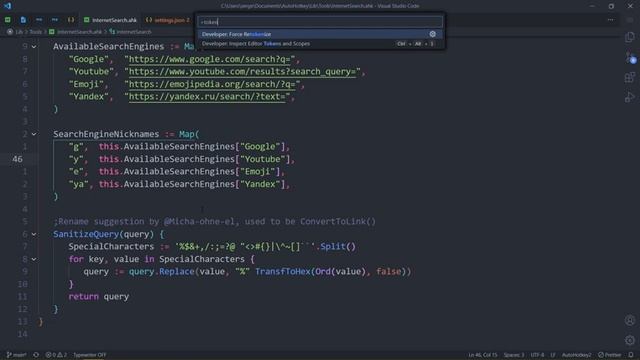Change the AutoHotkey2 language mode
Image resolution: width=640 pixels, height=360 pixels.
(x=576, y=355)
